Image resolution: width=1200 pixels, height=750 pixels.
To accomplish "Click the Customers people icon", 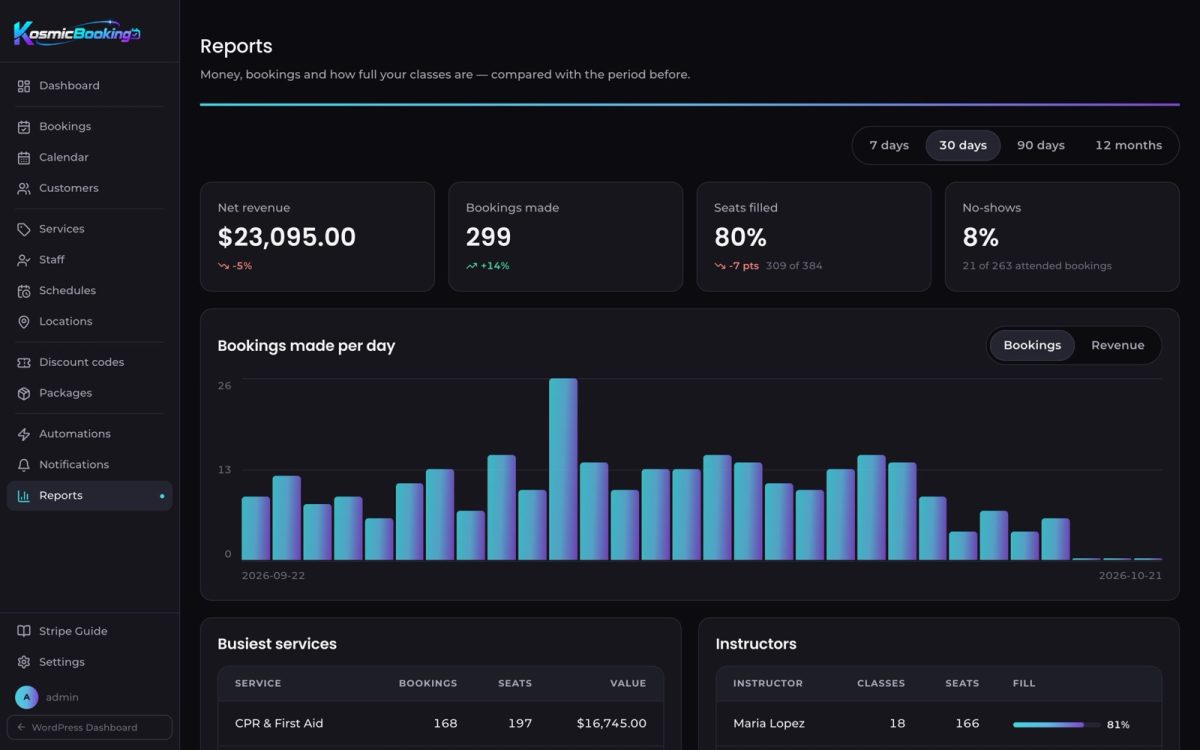I will click(24, 188).
